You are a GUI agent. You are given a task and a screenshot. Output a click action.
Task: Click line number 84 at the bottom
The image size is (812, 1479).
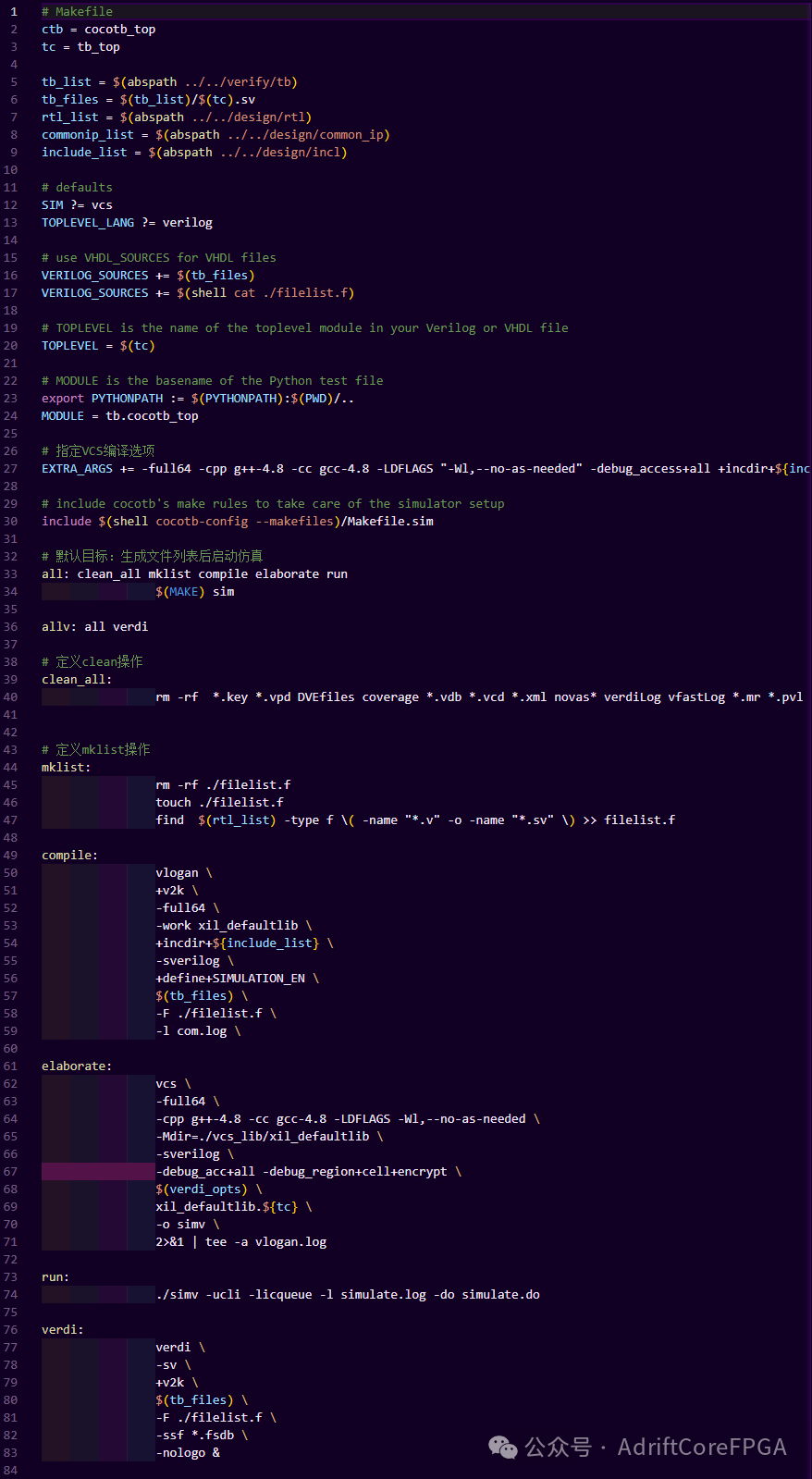tap(11, 1471)
